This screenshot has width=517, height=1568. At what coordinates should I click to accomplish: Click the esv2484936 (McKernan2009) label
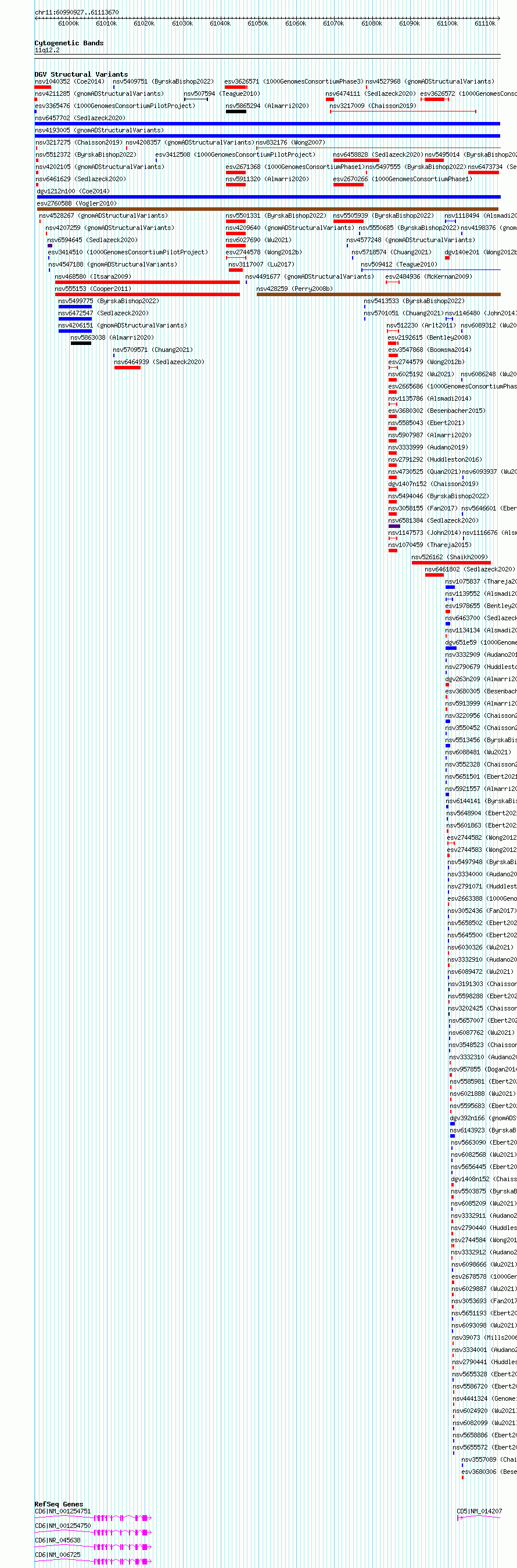point(429,276)
